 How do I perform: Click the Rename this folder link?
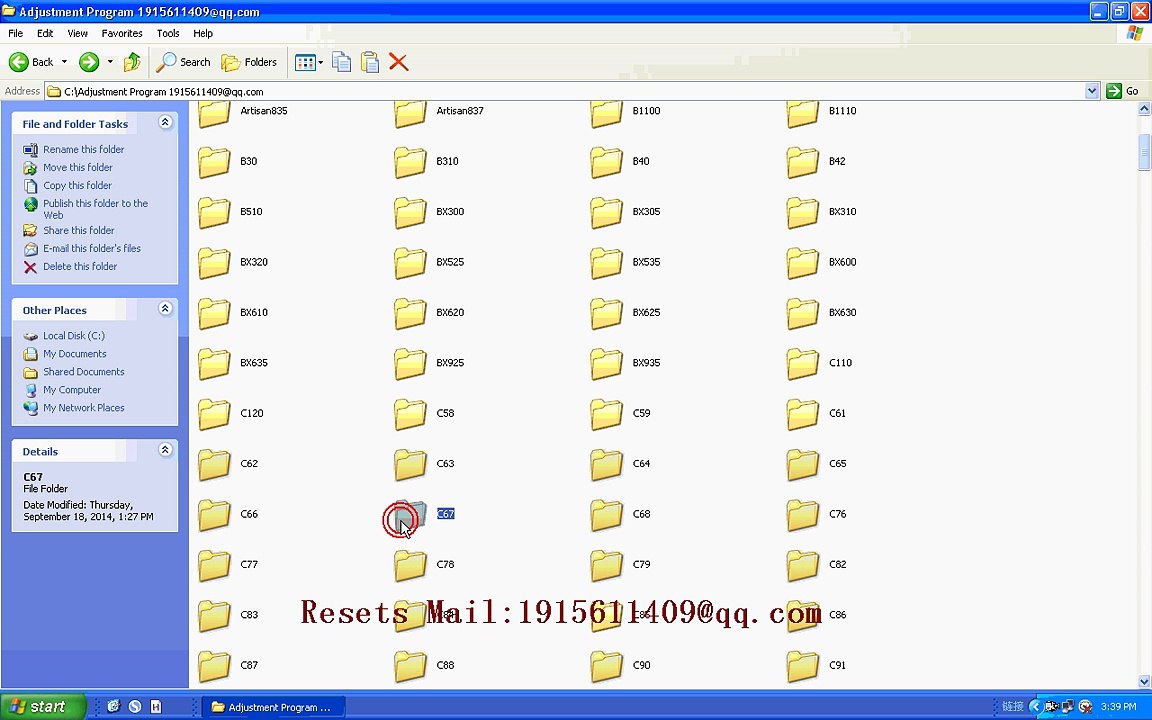click(84, 149)
